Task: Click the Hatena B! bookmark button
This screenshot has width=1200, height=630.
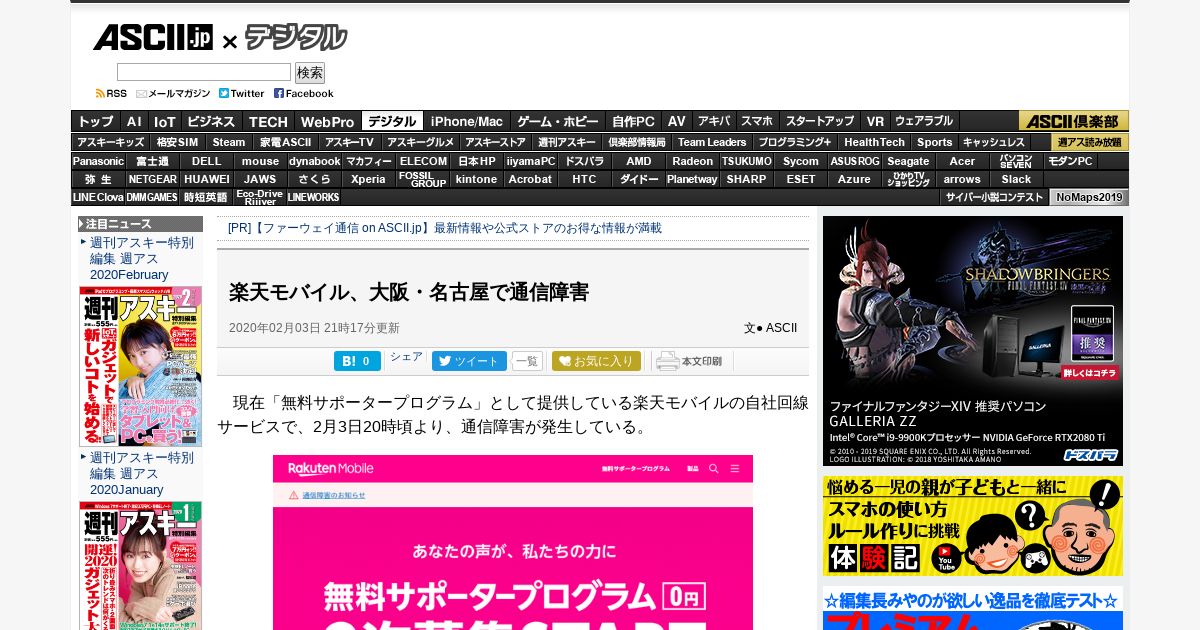Action: pos(357,361)
